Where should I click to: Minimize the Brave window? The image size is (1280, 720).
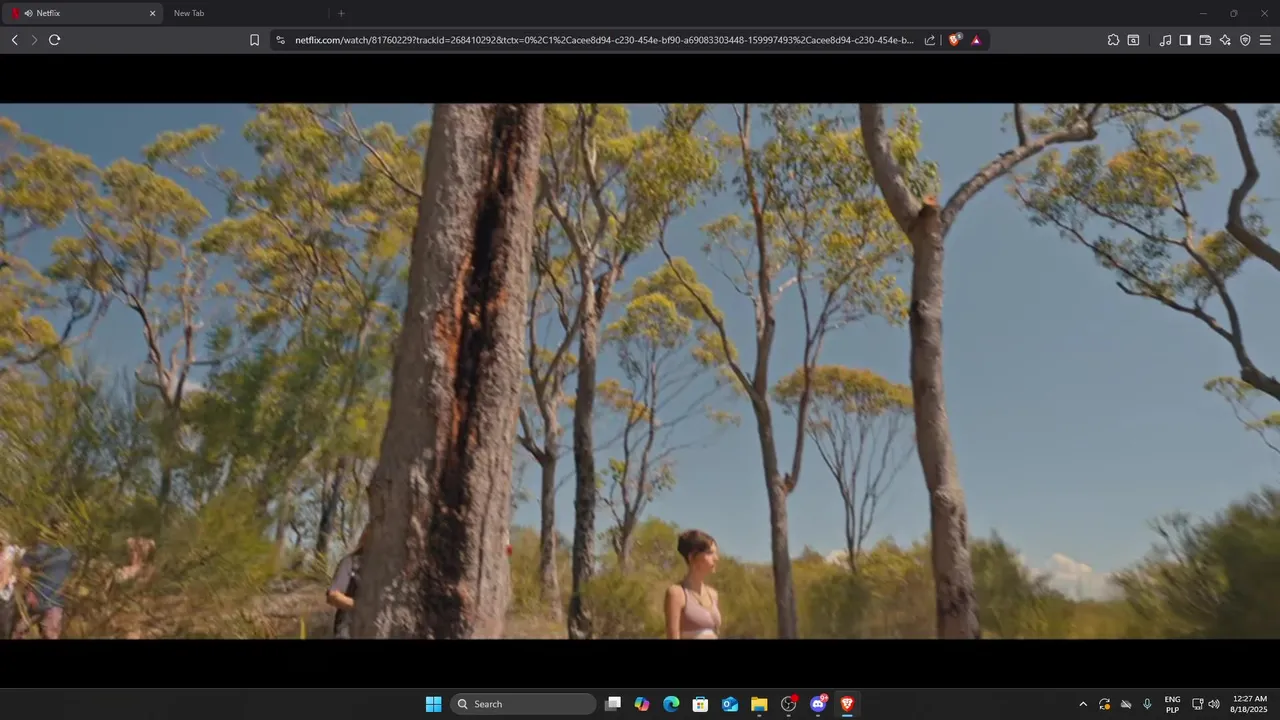point(1204,13)
